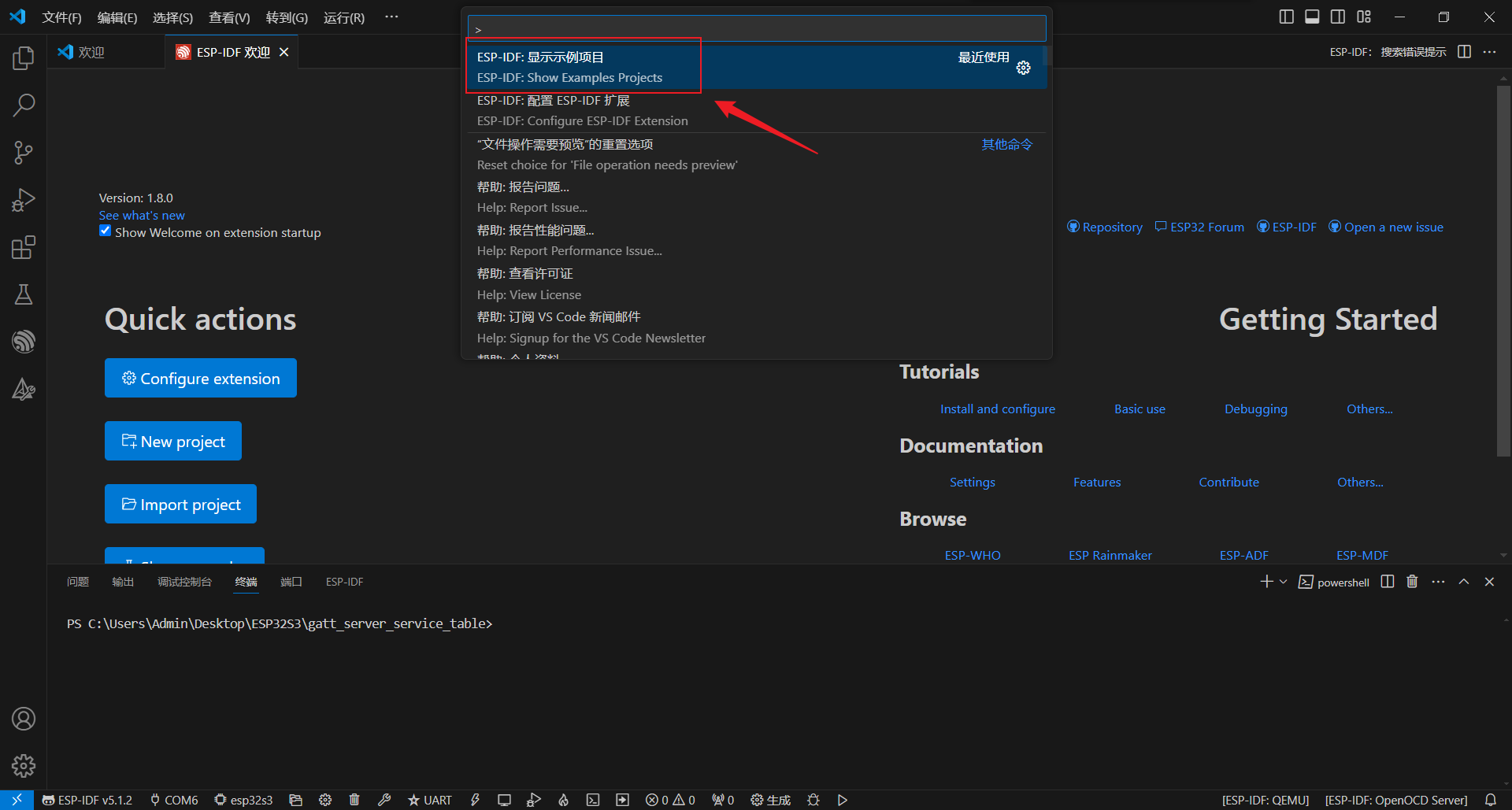Open Source Control view in activity bar
This screenshot has width=1512, height=810.
(24, 153)
